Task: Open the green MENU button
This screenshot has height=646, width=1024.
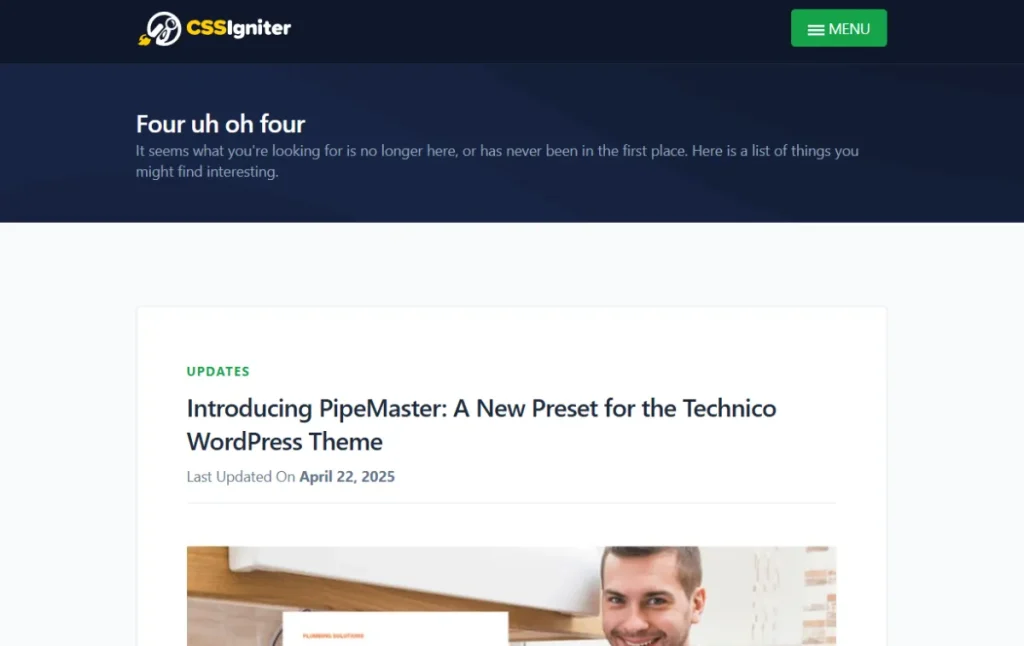Action: click(x=839, y=28)
